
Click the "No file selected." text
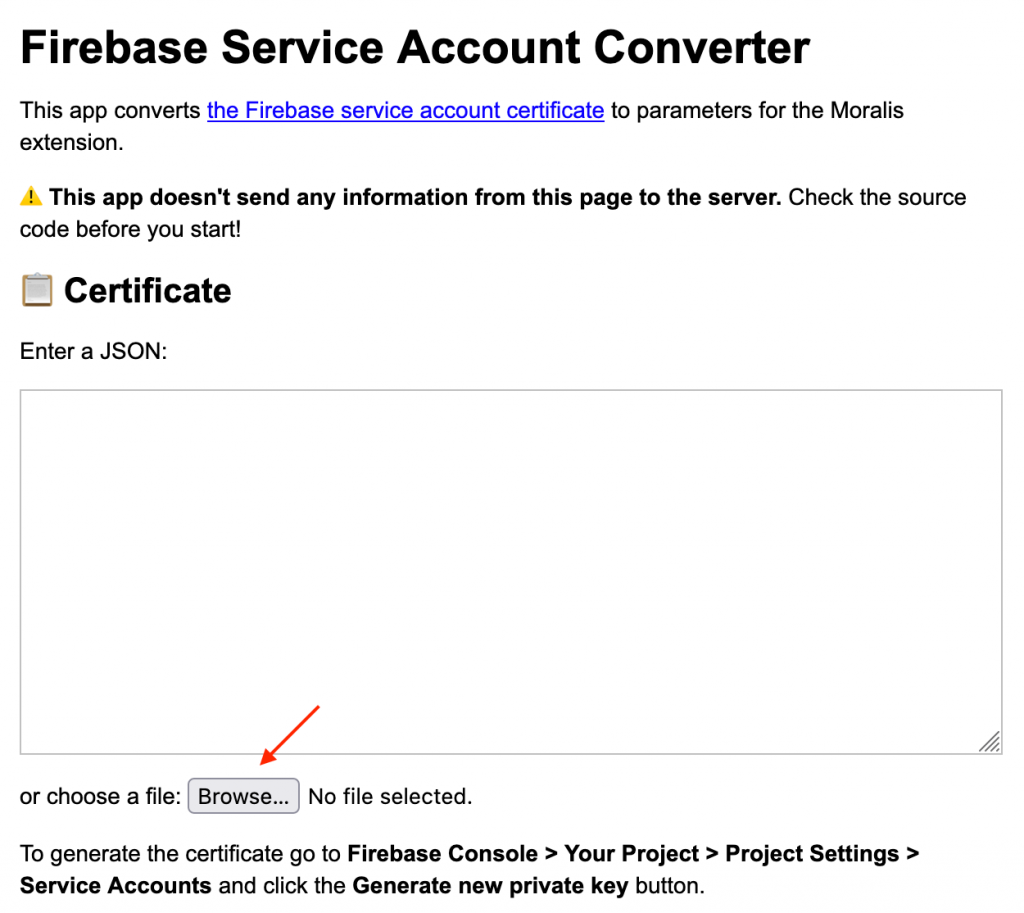[x=389, y=797]
